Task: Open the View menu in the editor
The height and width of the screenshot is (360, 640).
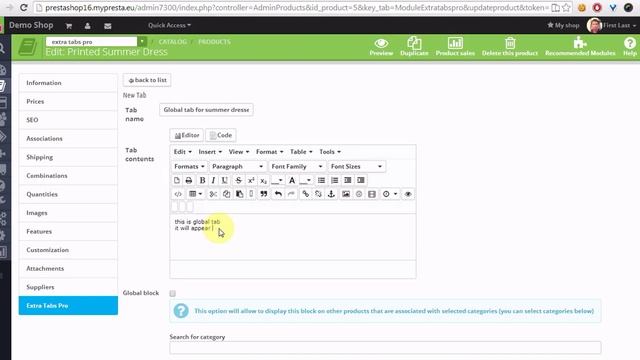Action: 239,151
